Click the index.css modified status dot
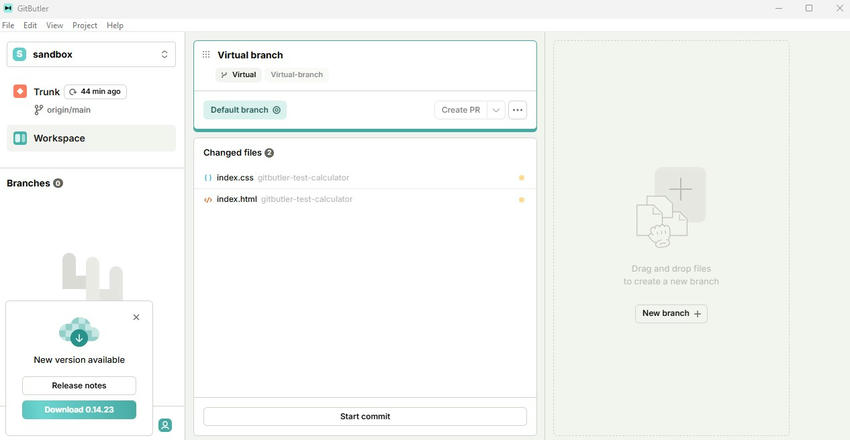 point(521,178)
